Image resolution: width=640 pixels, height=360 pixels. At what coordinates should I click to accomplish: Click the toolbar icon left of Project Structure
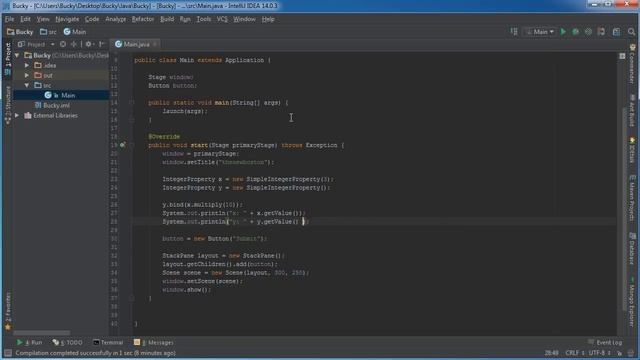coord(601,31)
